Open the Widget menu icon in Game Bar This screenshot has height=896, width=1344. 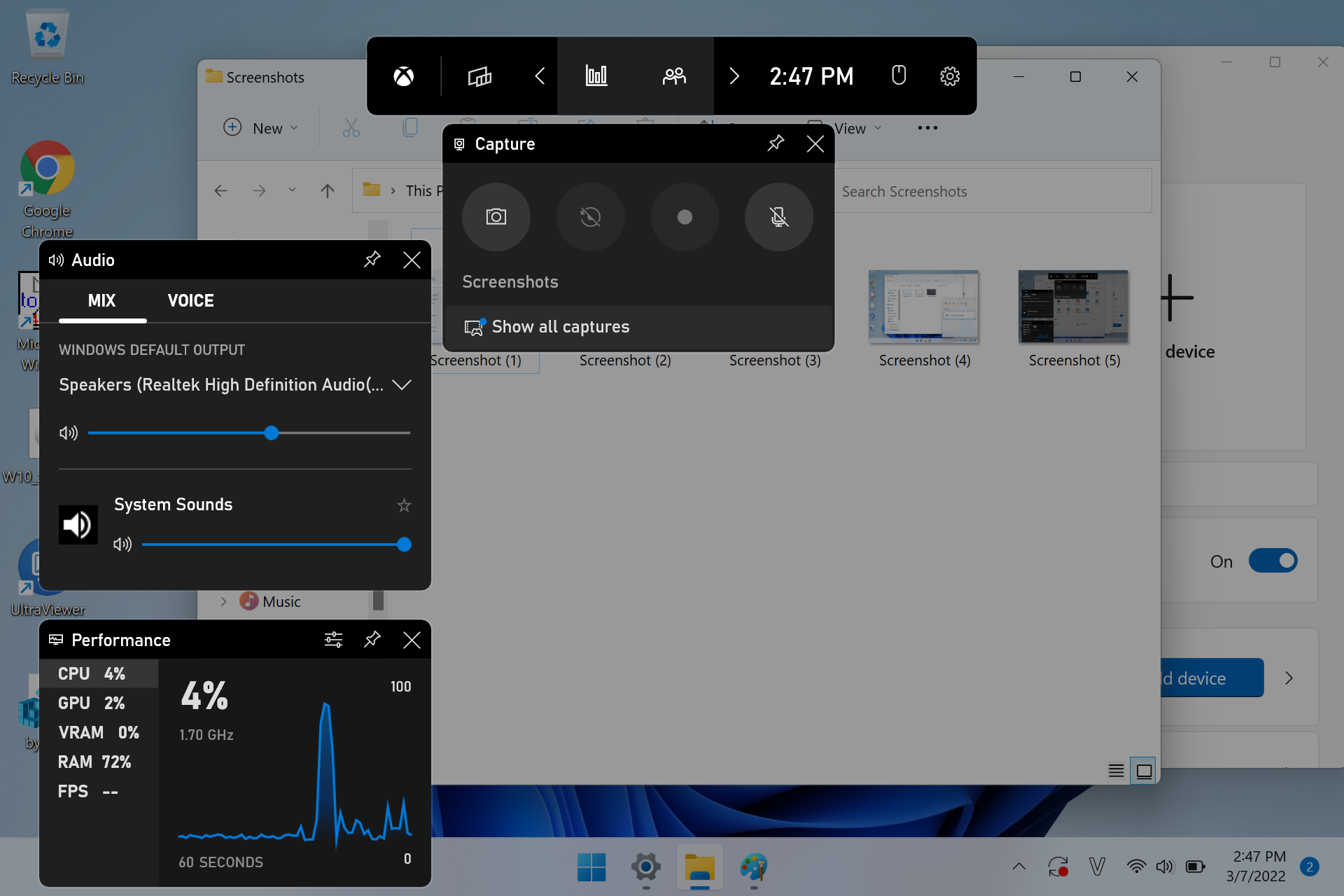coord(479,76)
